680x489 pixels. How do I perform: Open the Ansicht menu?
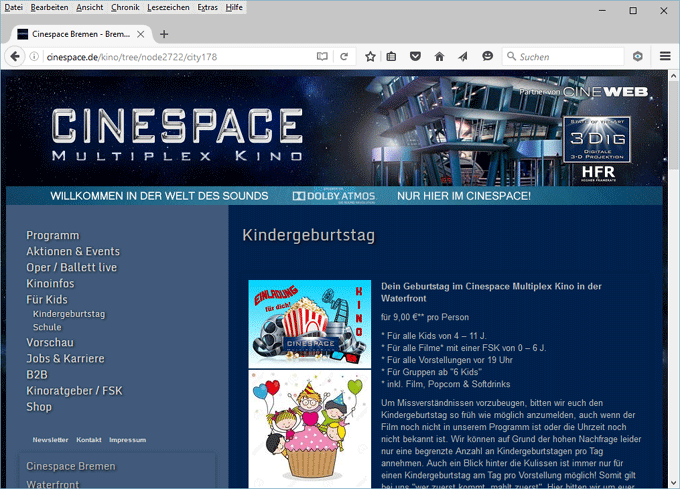[90, 7]
